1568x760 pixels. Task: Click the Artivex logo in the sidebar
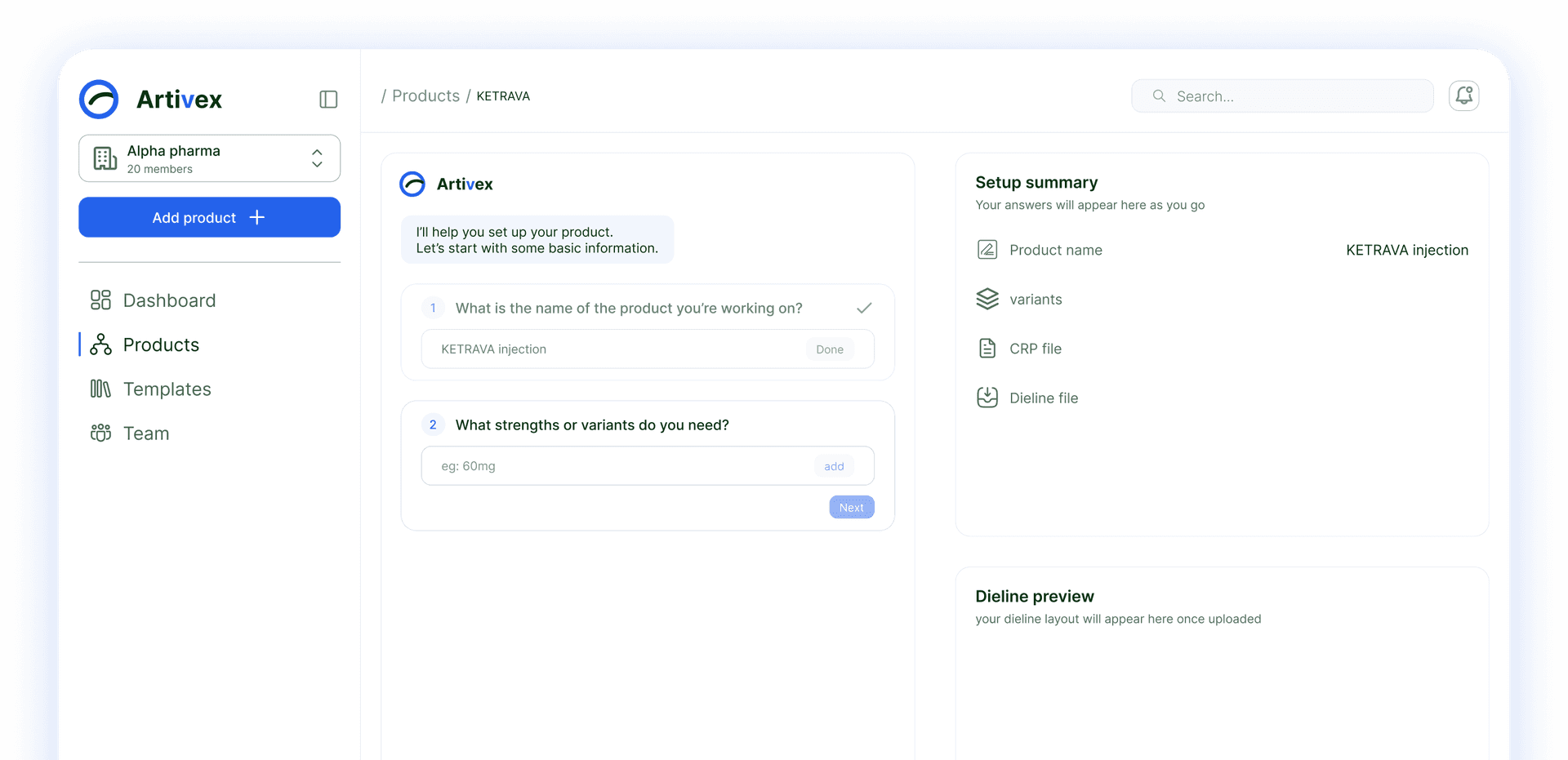150,100
